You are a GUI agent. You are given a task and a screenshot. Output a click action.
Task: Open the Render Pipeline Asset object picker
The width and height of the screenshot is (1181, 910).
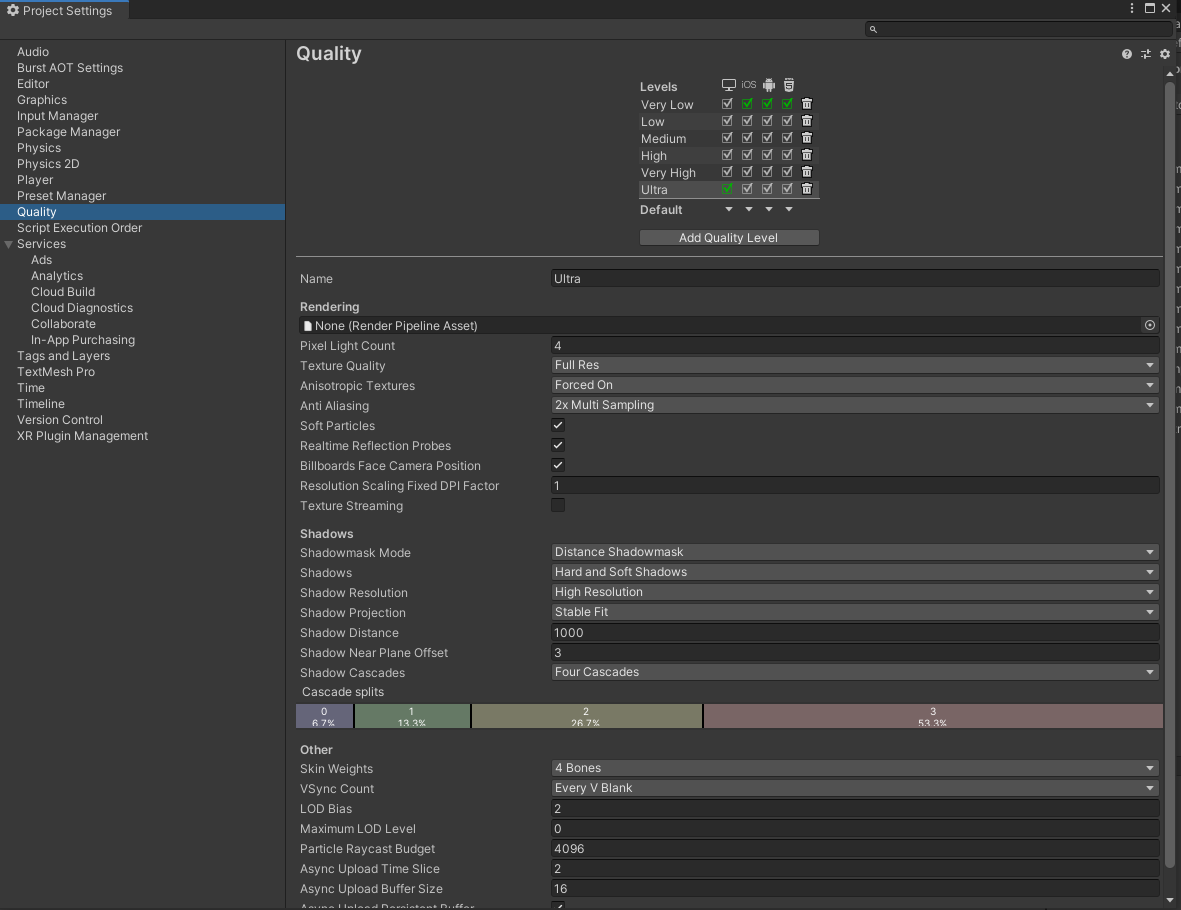pos(1149,325)
